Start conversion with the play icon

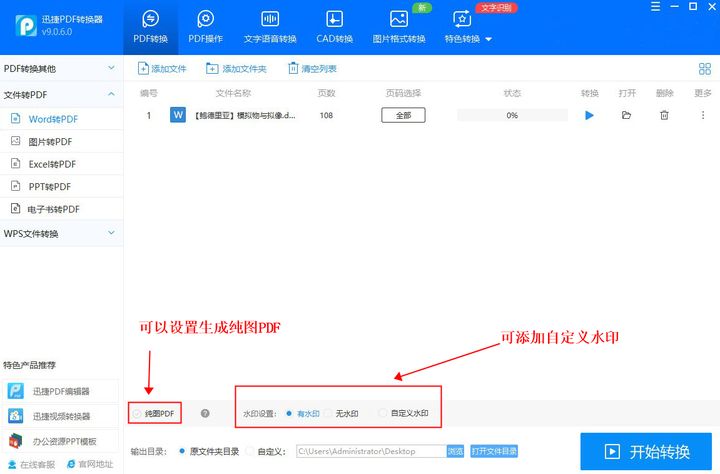click(x=589, y=115)
